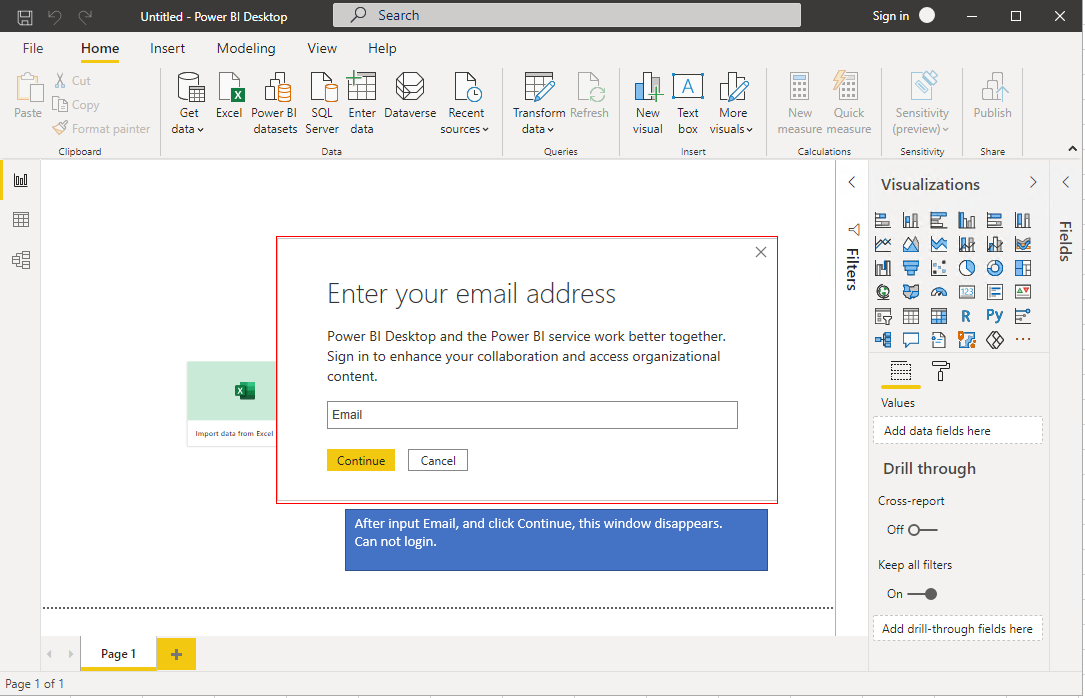Click the Format painter command
1085x698 pixels.
[x=102, y=129]
